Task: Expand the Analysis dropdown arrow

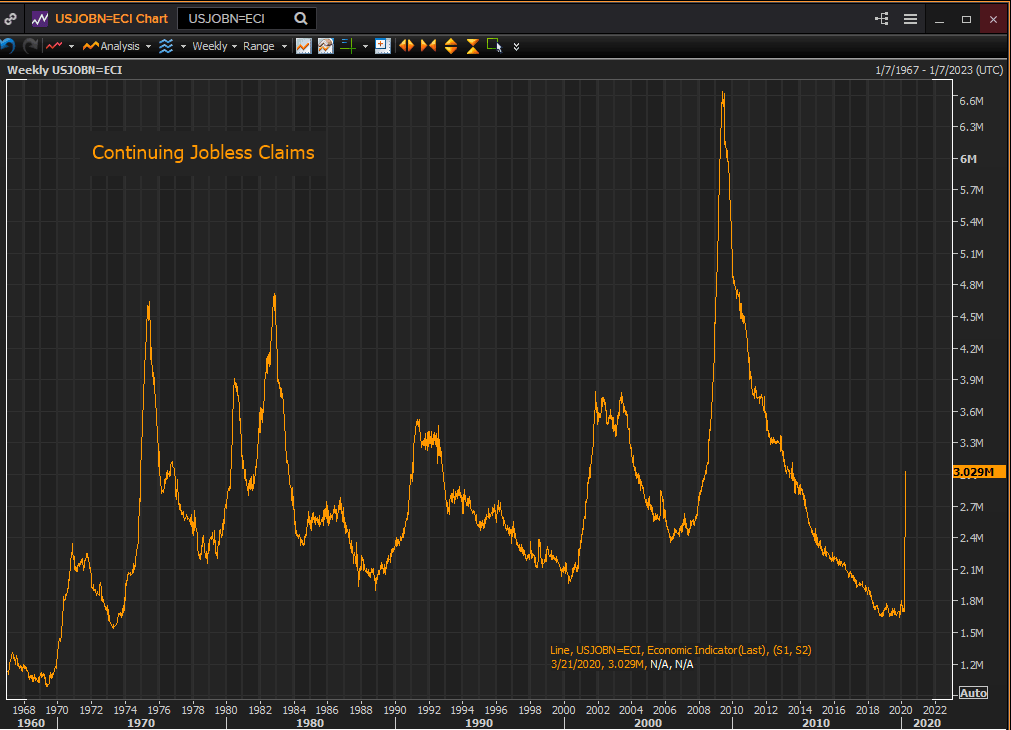Action: tap(148, 46)
